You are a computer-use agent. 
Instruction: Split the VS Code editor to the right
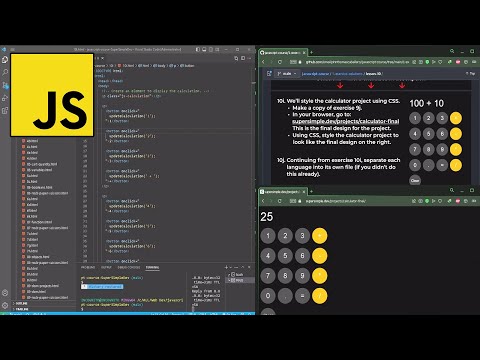tap(243, 58)
